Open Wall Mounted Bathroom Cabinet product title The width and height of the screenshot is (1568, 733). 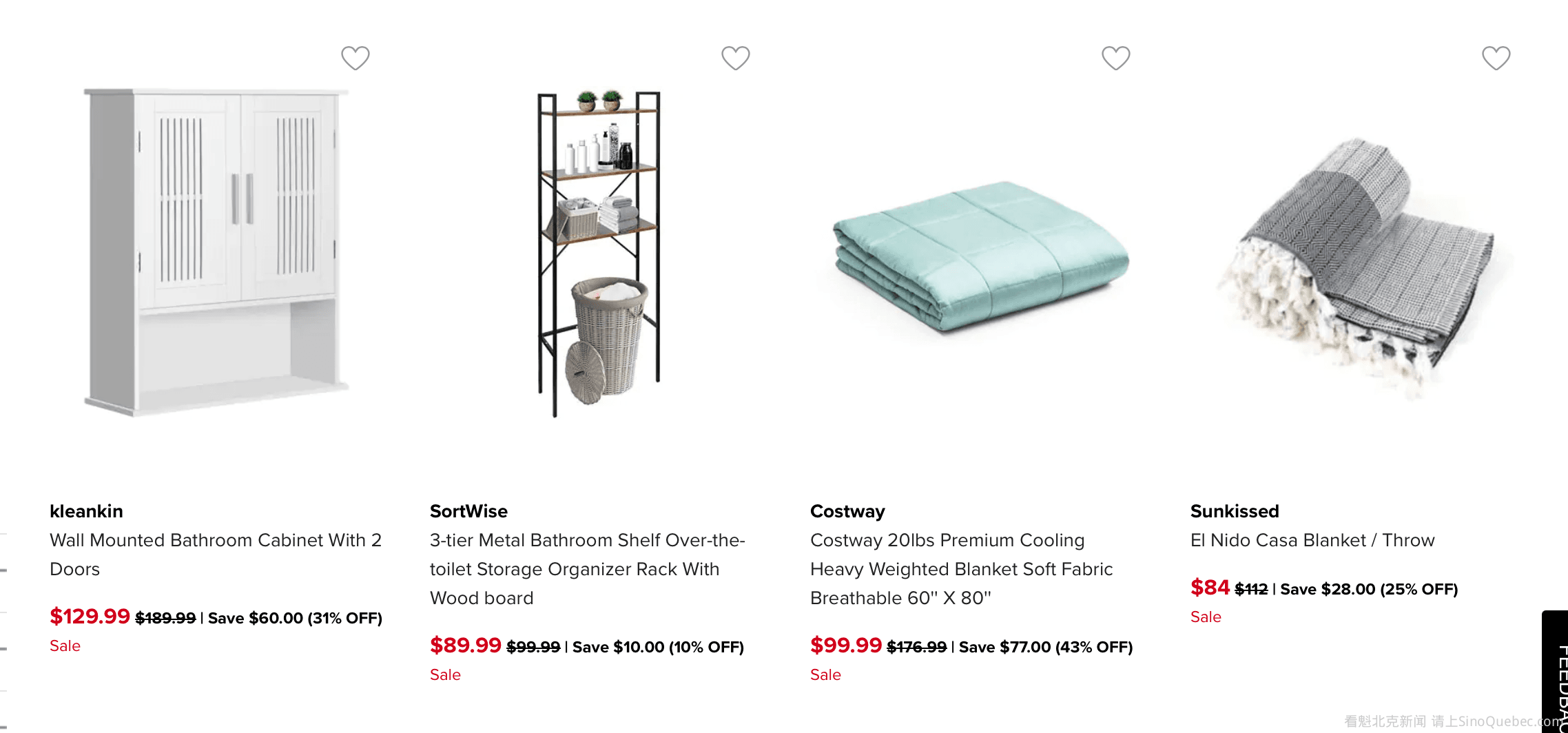[x=215, y=555]
